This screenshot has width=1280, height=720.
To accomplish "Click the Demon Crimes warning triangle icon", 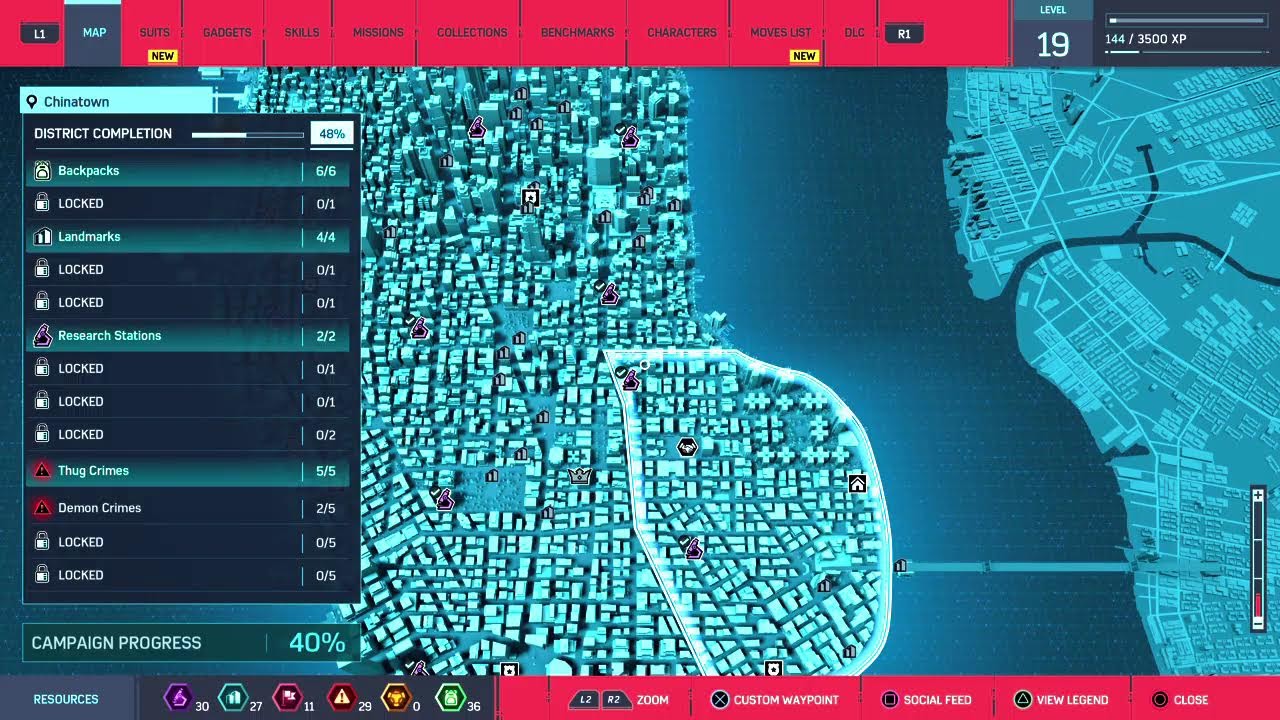I will 42,508.
